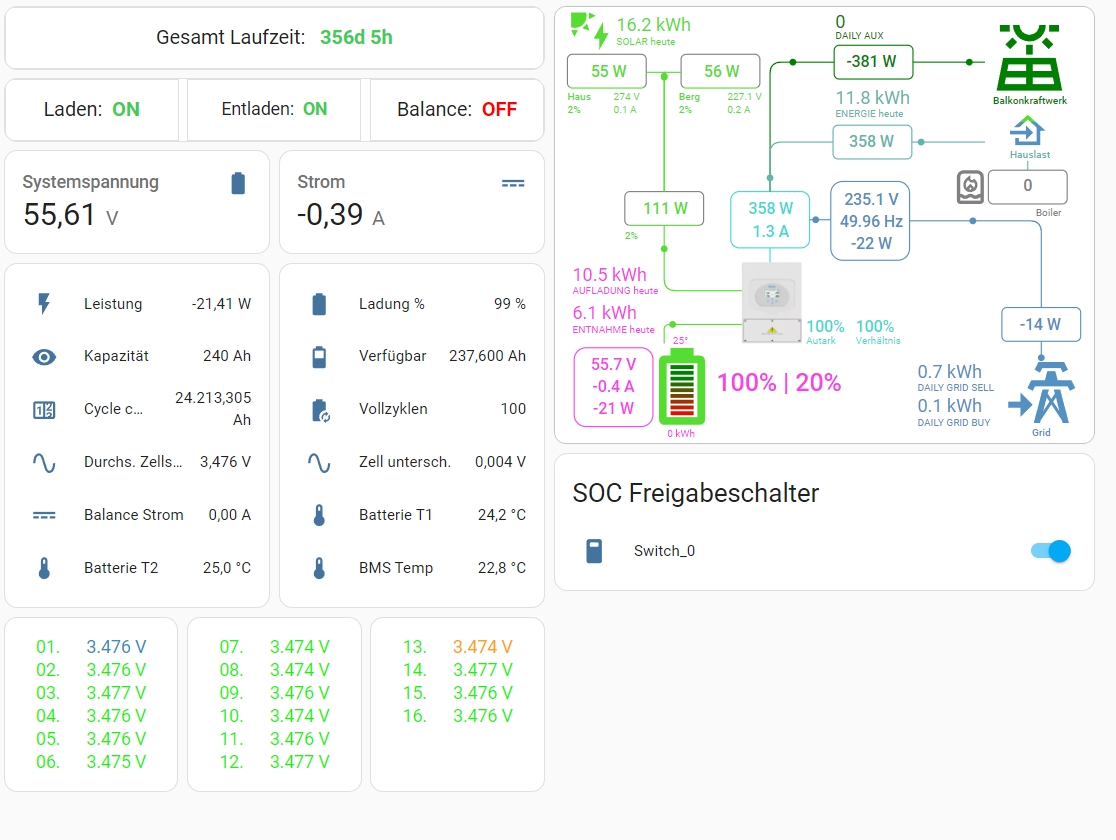Click the DC symbol on the Strom card
The height and width of the screenshot is (840, 1116).
(514, 183)
